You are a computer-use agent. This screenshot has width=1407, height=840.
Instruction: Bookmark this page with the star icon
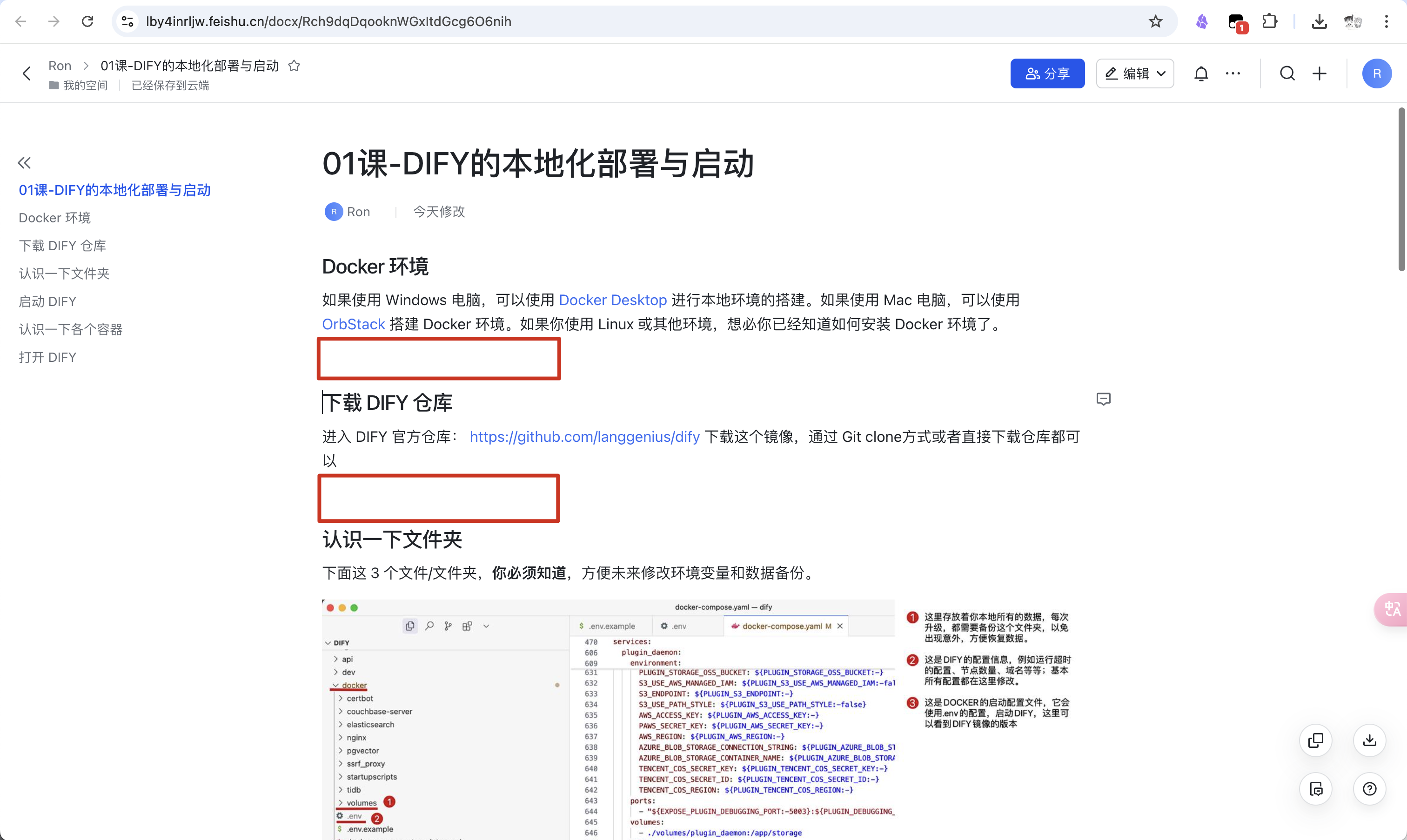click(1155, 21)
